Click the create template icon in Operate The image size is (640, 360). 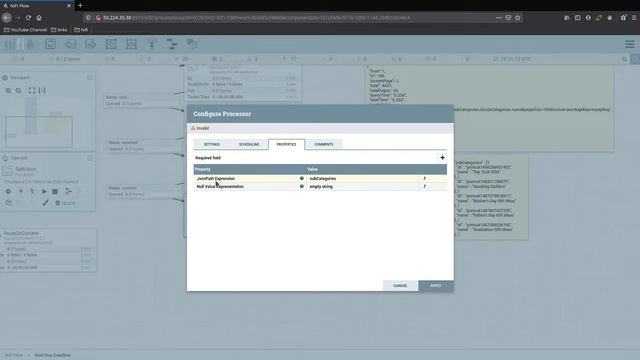(68, 191)
